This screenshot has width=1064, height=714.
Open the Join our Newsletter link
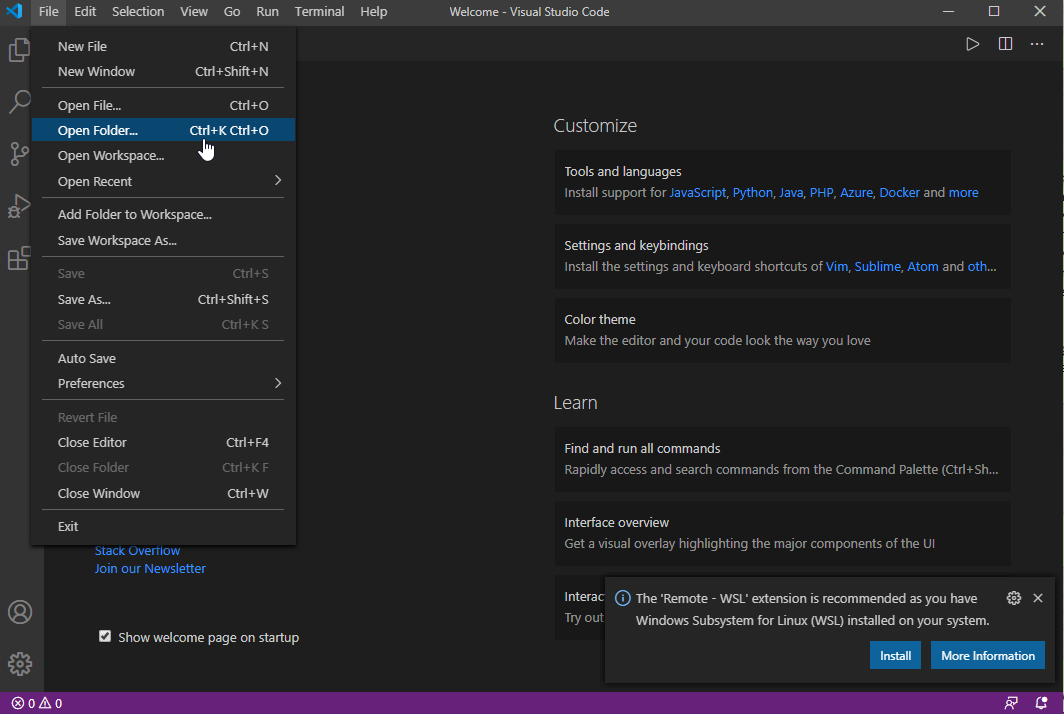(x=150, y=568)
